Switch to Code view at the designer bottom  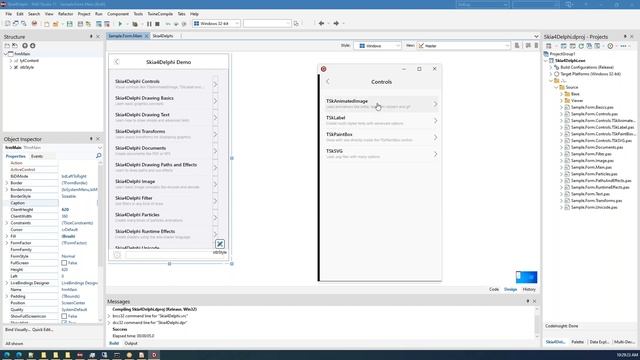494,289
